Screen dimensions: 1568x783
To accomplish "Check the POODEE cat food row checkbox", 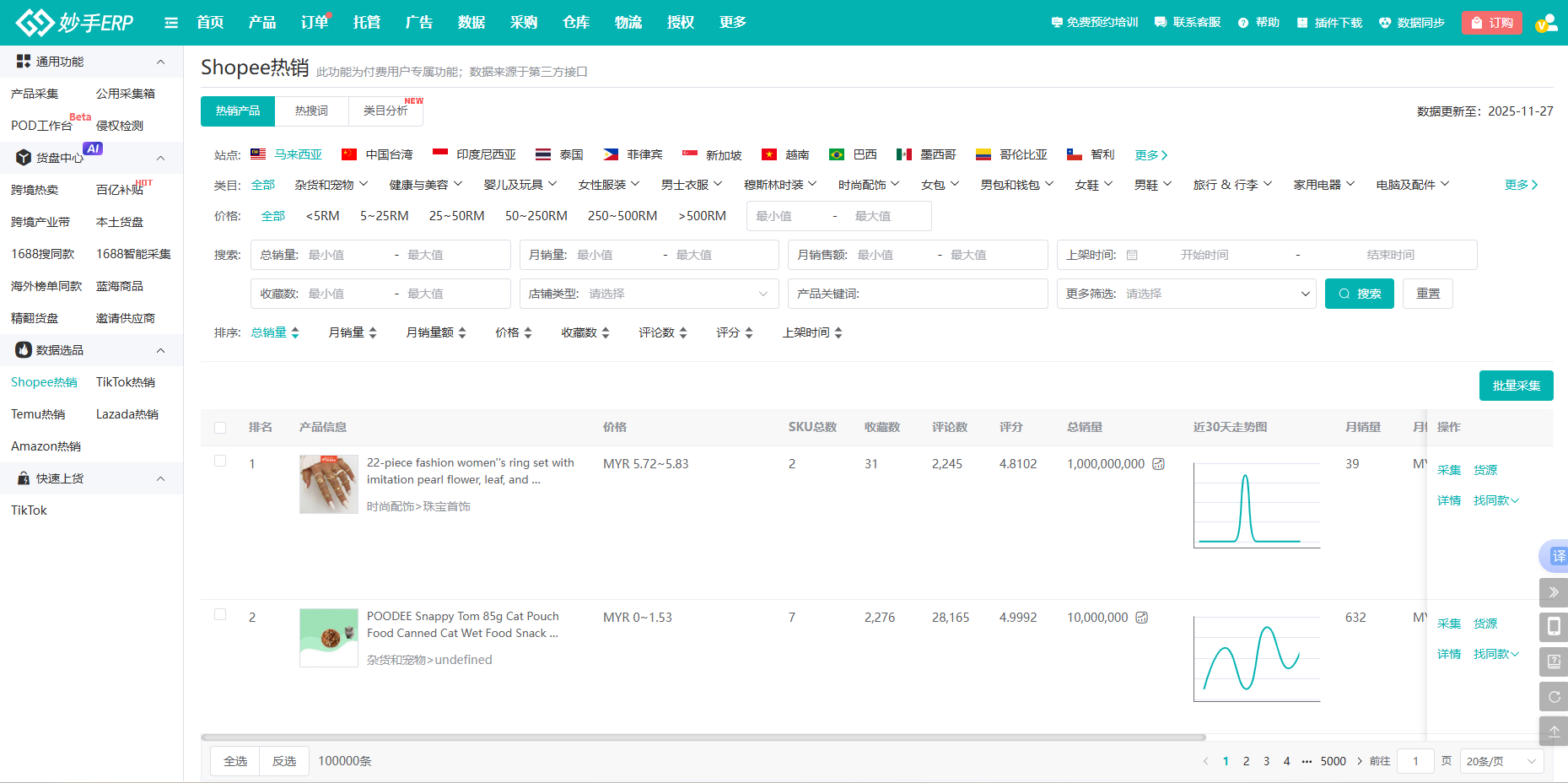I will [x=220, y=615].
